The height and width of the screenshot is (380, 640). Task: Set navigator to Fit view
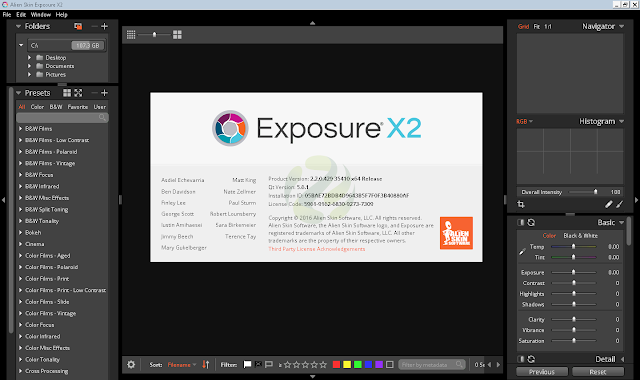point(537,27)
